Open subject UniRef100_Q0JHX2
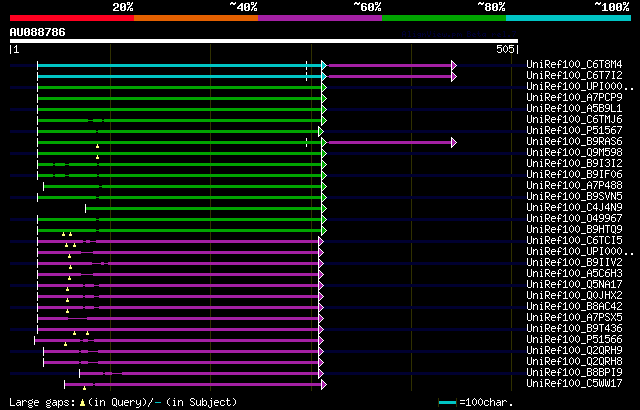 pyautogui.click(x=574, y=296)
